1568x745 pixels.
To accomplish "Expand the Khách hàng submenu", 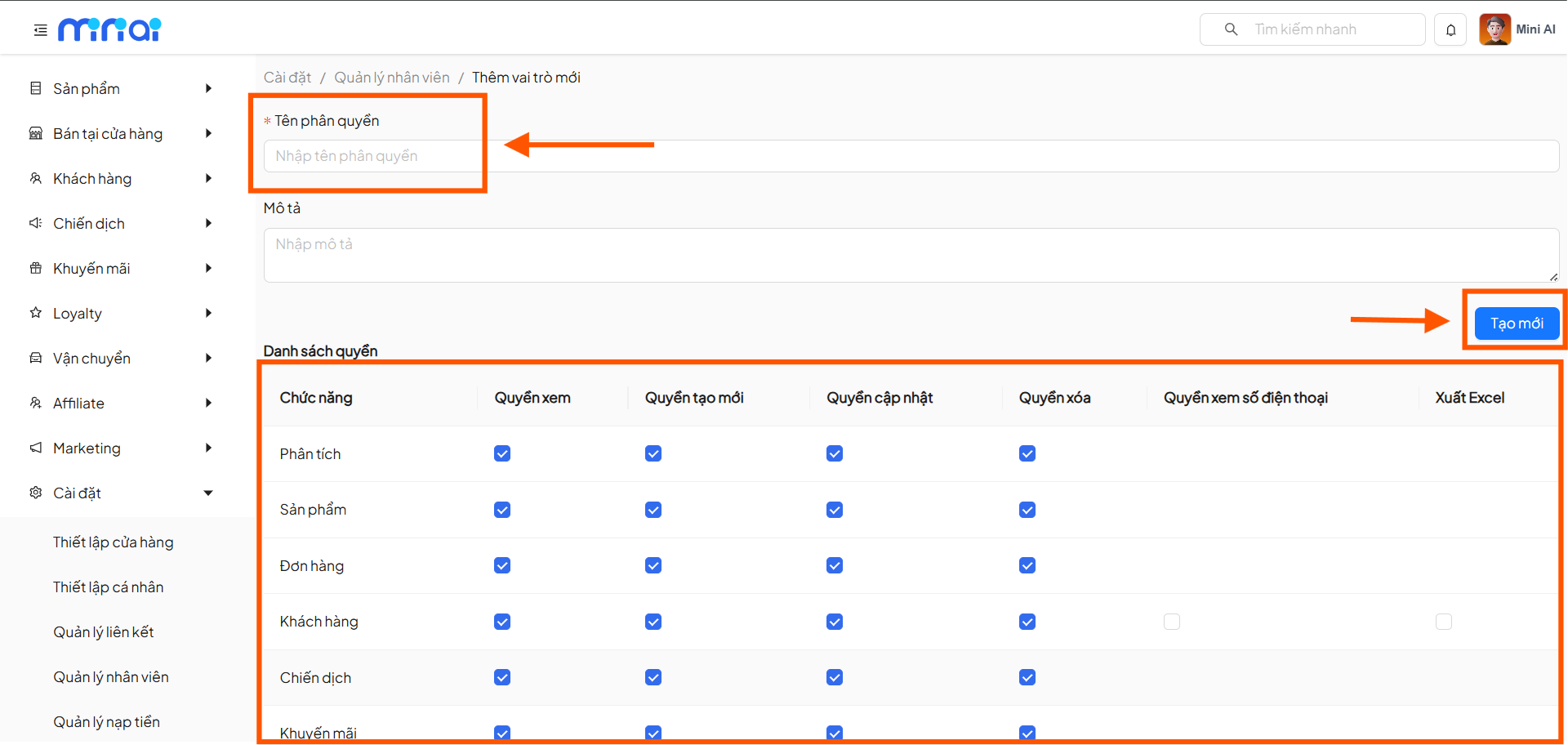I will point(209,178).
